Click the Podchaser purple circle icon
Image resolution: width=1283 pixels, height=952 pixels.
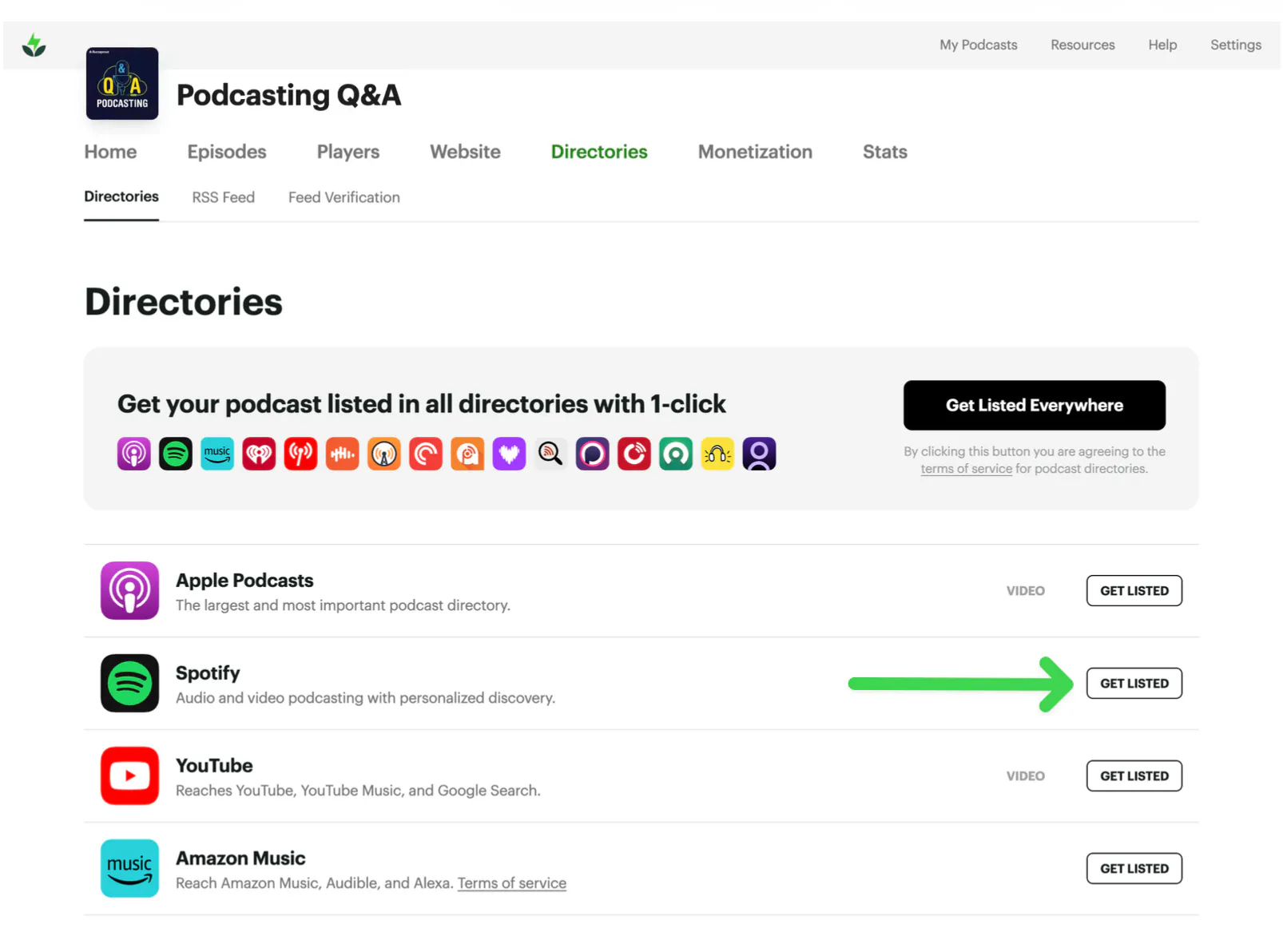pyautogui.click(x=593, y=454)
